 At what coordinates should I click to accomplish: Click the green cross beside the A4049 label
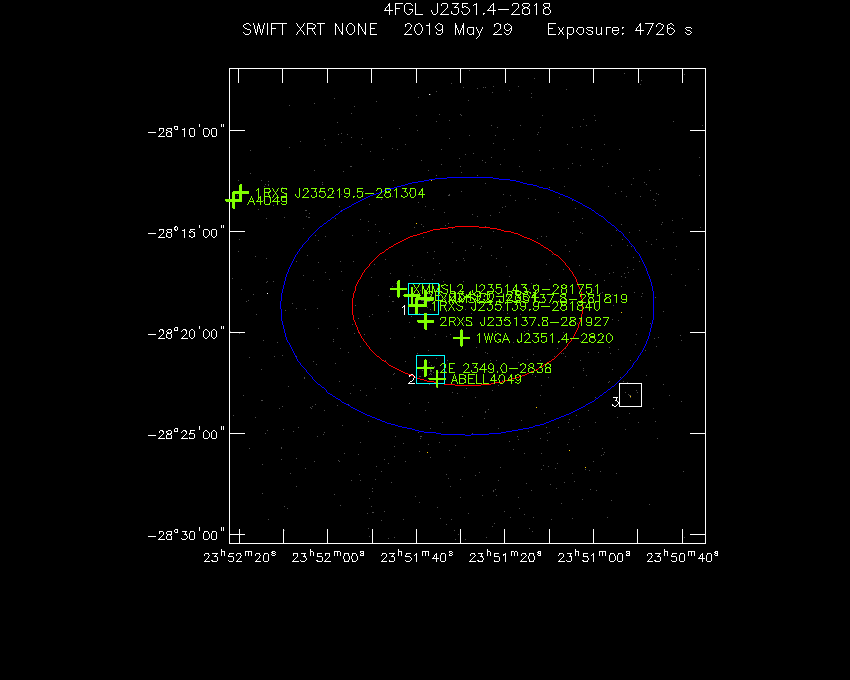coord(234,200)
